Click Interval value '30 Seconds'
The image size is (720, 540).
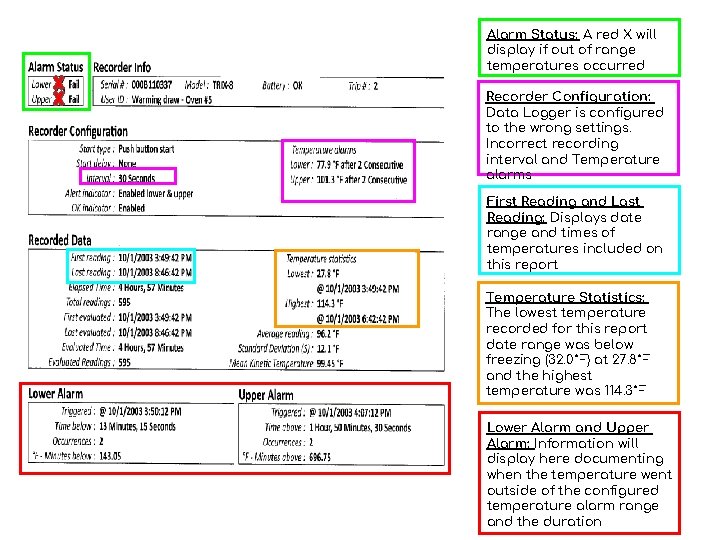point(136,178)
